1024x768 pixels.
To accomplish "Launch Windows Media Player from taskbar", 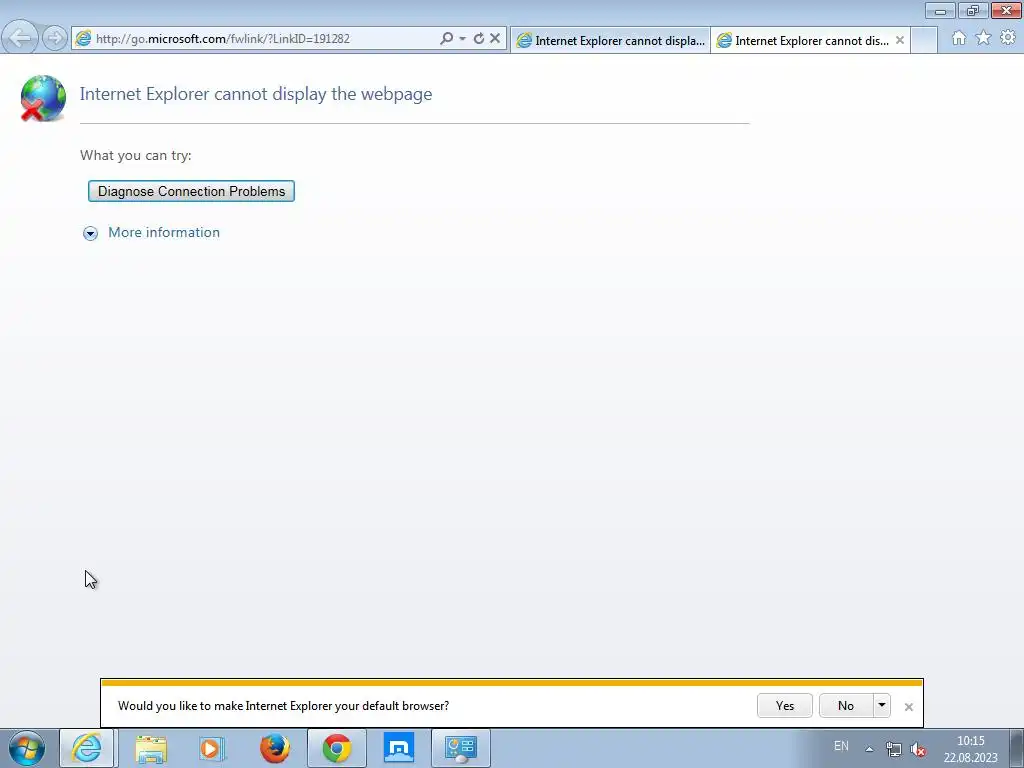I will pos(212,749).
